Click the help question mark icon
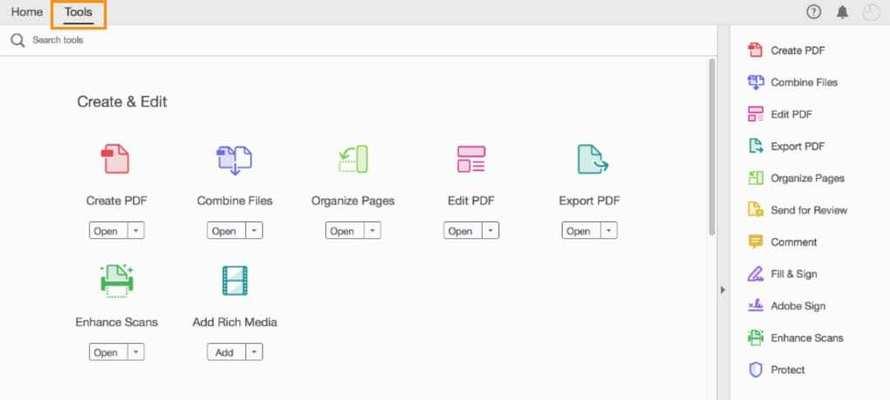Image resolution: width=890 pixels, height=400 pixels. 813,12
